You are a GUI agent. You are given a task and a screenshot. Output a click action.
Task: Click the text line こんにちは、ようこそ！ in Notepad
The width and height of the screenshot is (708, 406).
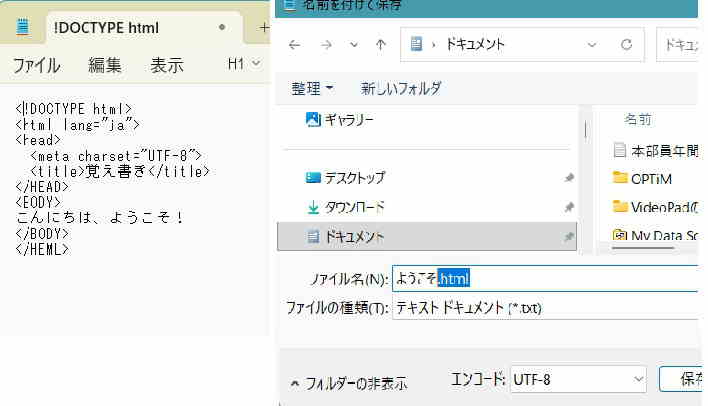coord(100,218)
